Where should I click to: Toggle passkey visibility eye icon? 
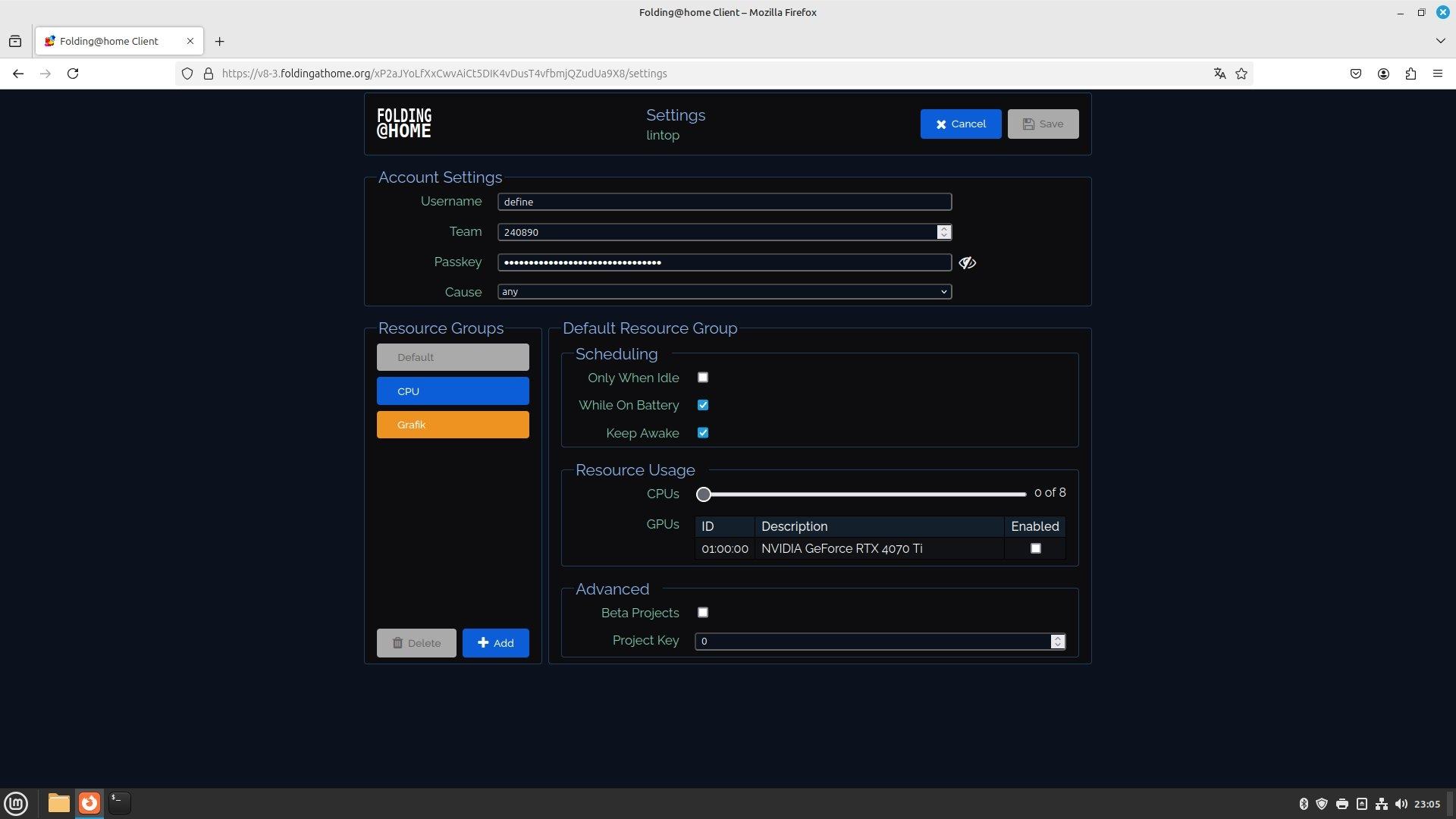(x=967, y=262)
